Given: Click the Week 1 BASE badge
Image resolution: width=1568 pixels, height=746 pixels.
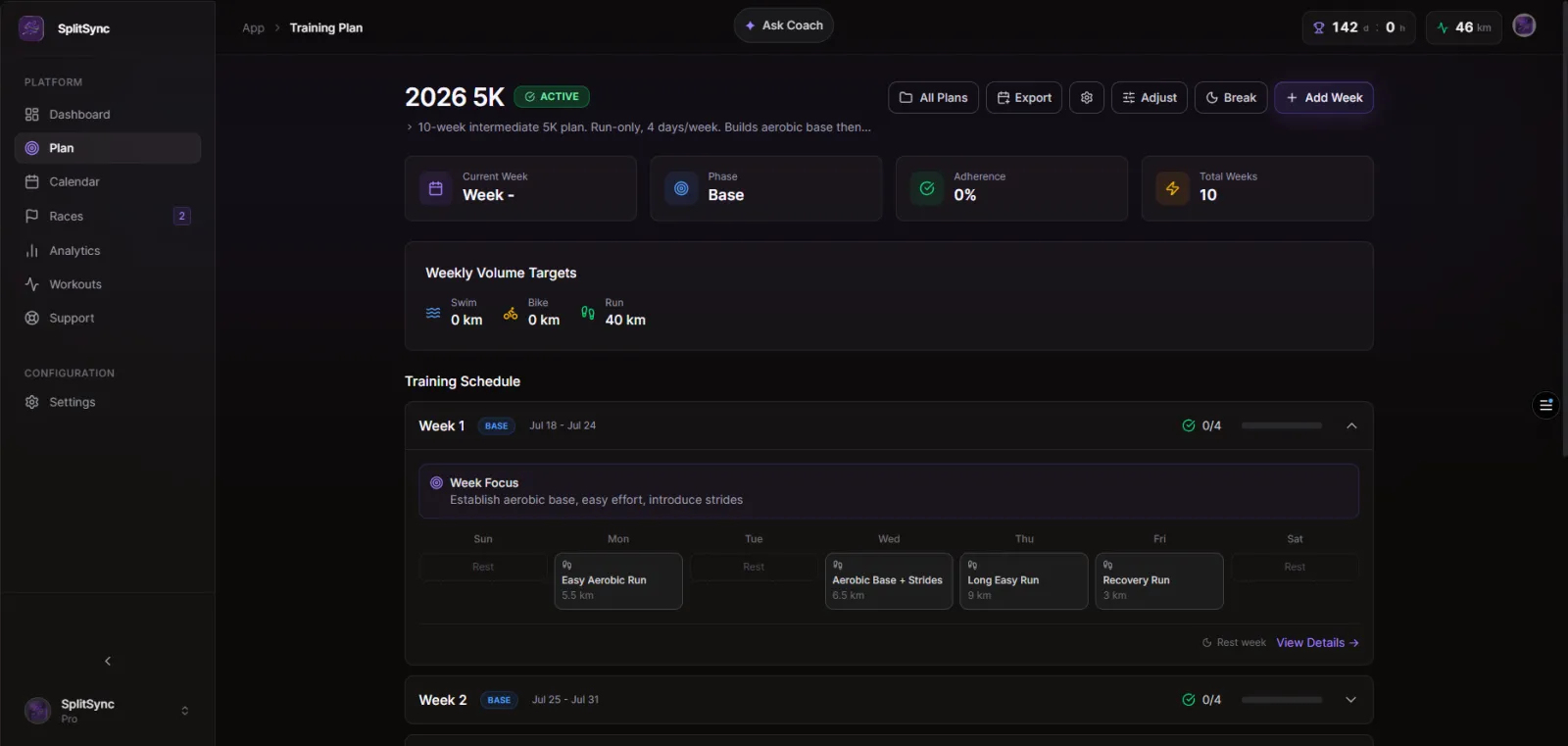Looking at the screenshot, I should [x=497, y=426].
